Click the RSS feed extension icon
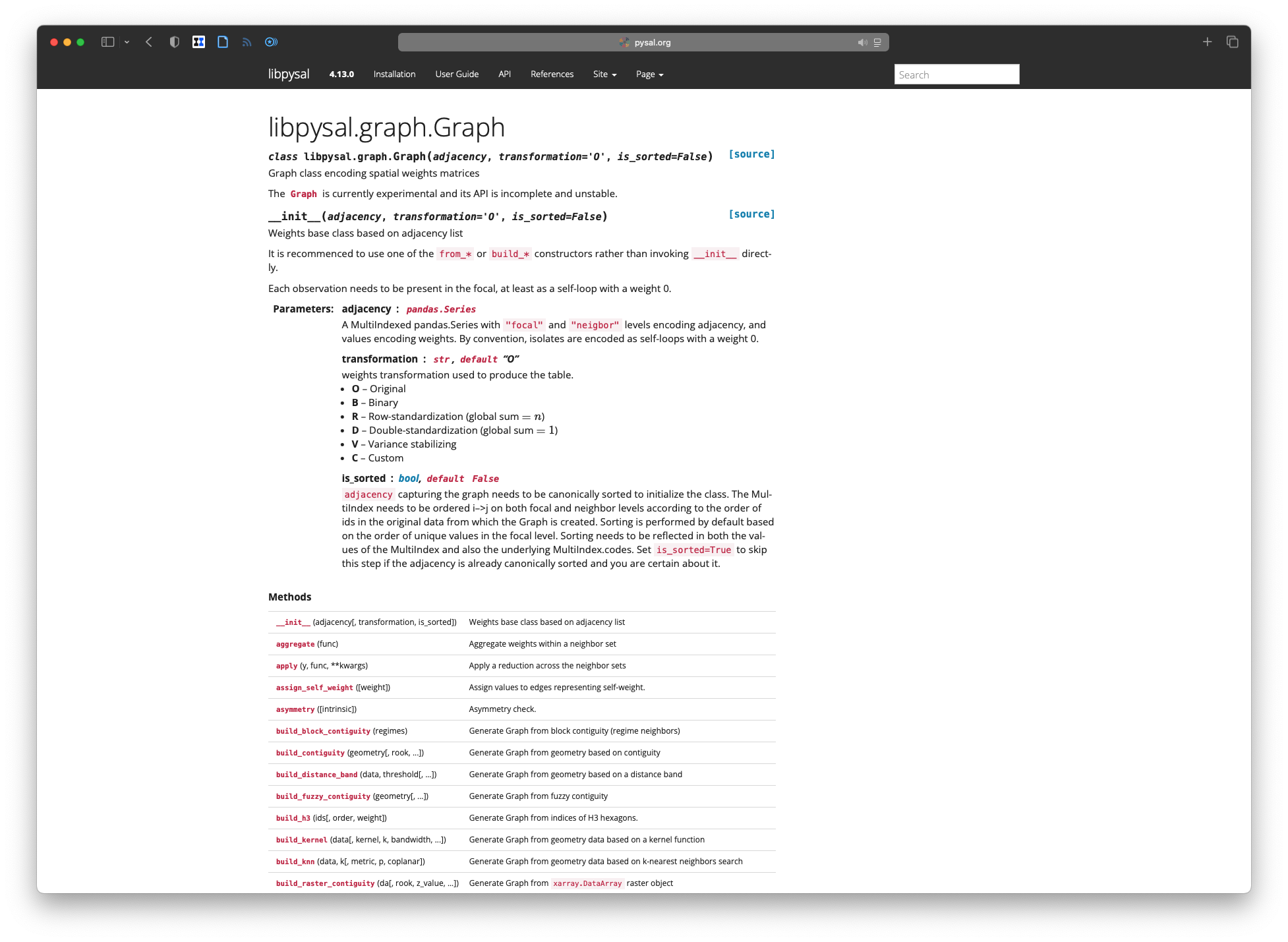 [247, 42]
